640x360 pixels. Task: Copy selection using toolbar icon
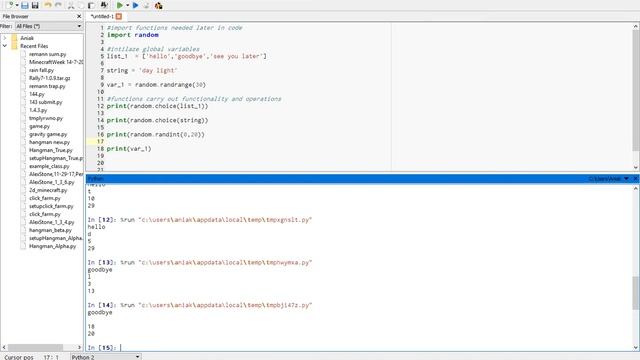point(81,5)
